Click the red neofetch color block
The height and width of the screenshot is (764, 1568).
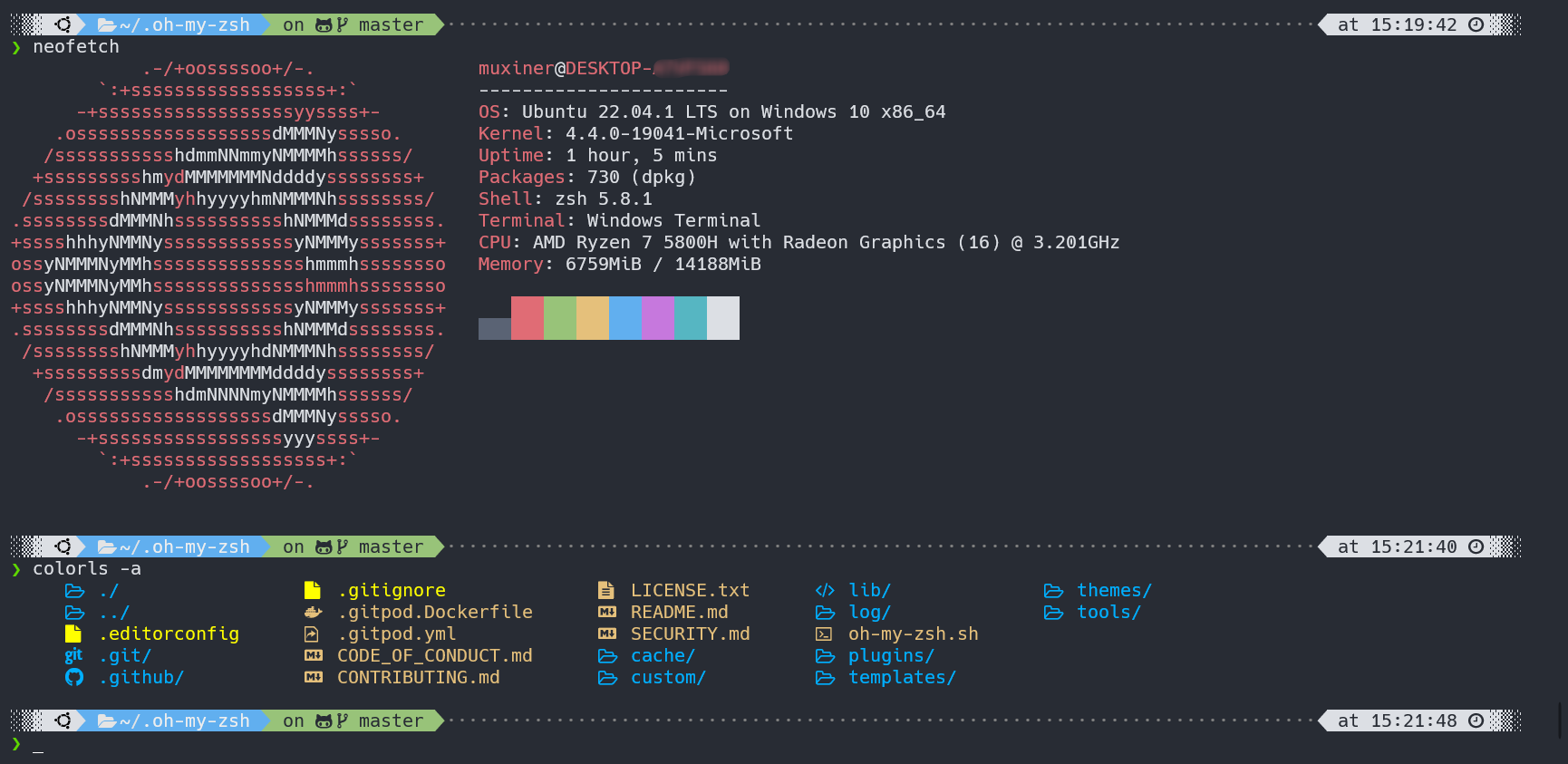[528, 318]
